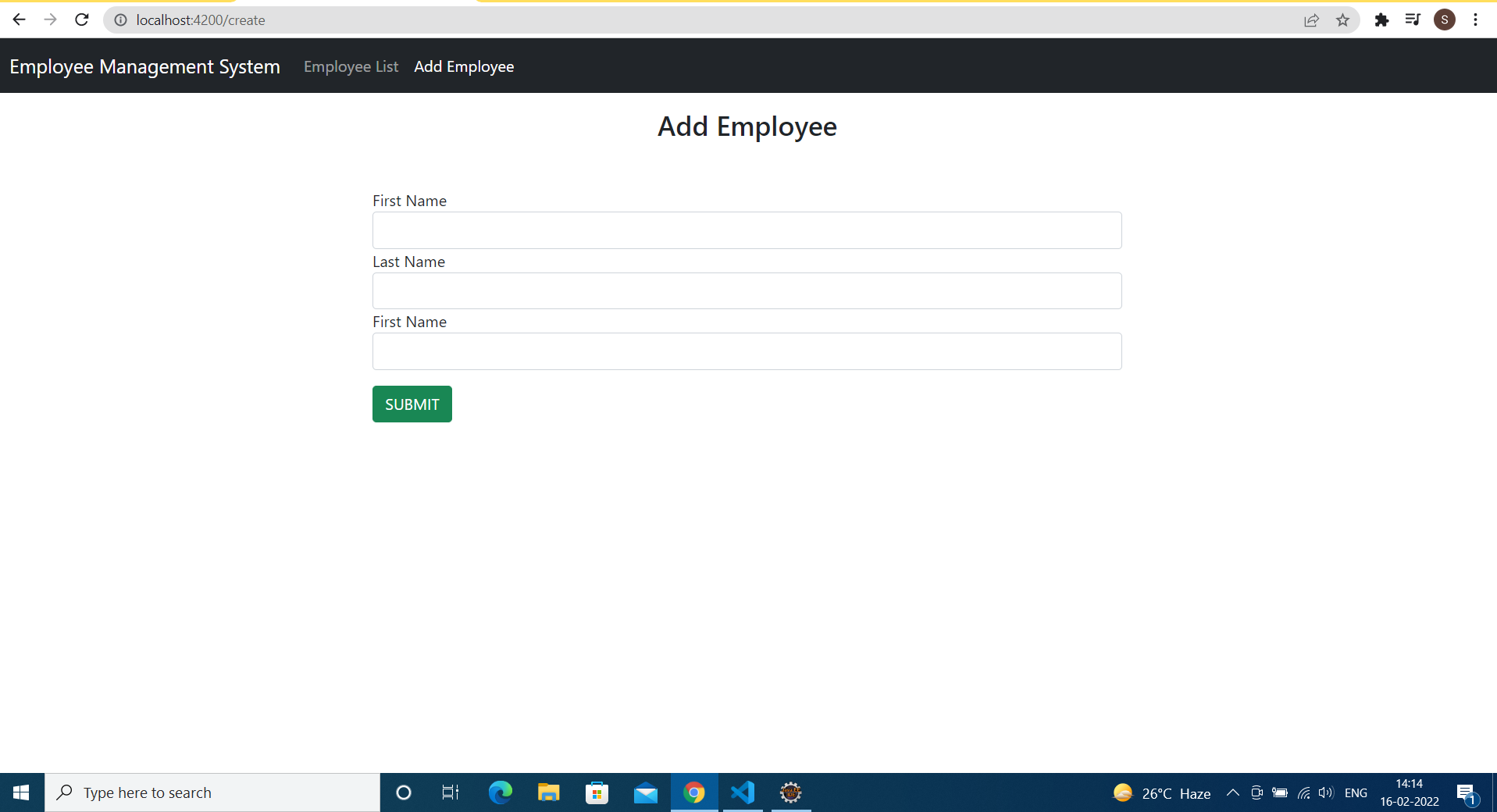Click the site information icon
Screen dimensions: 1497x812
[120, 20]
